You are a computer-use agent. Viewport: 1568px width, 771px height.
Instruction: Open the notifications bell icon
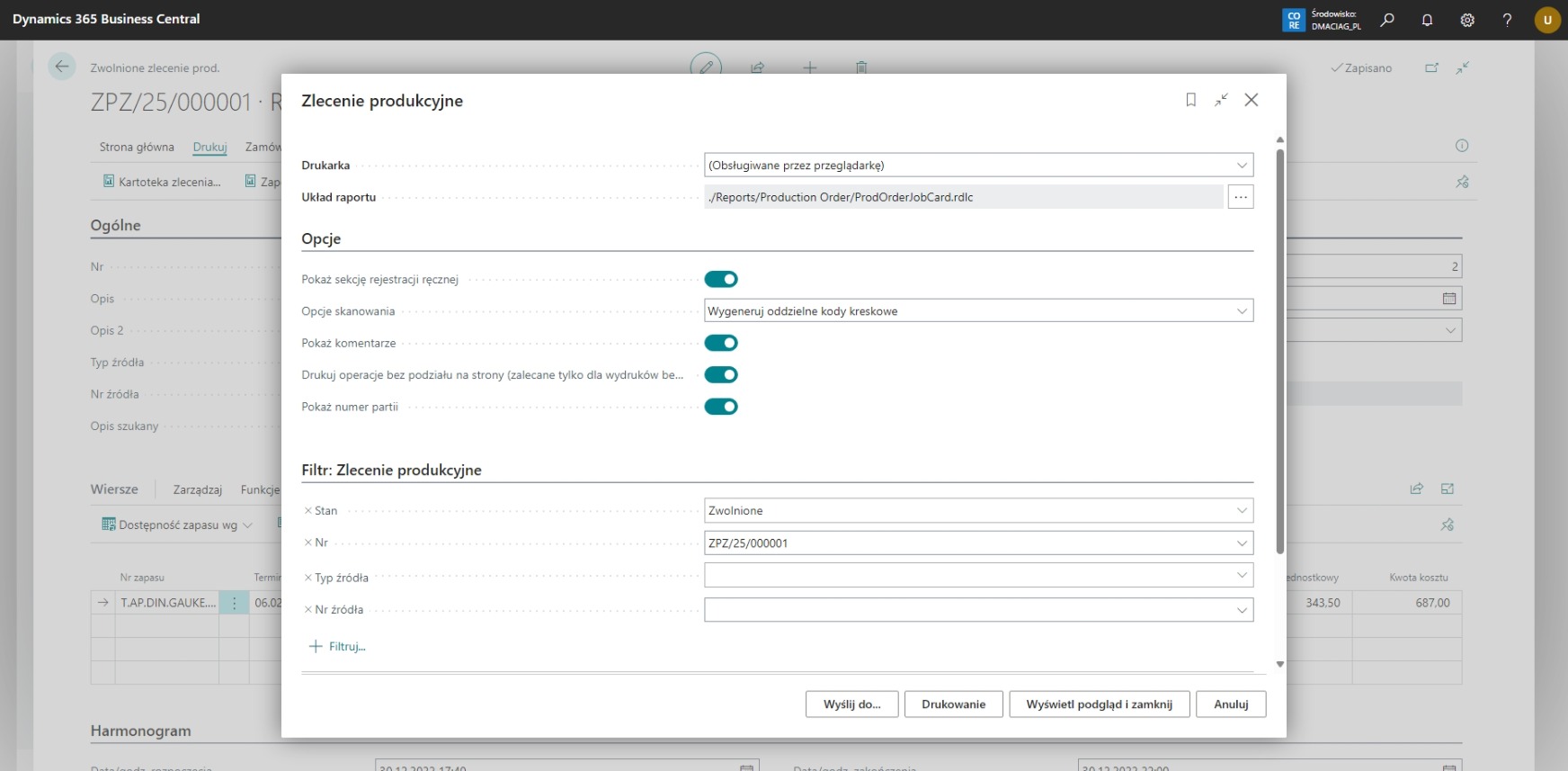tap(1427, 19)
